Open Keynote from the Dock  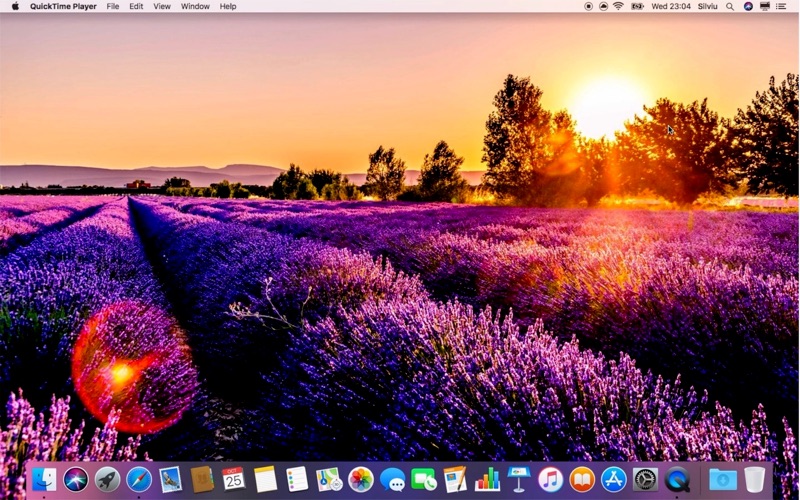[x=518, y=479]
